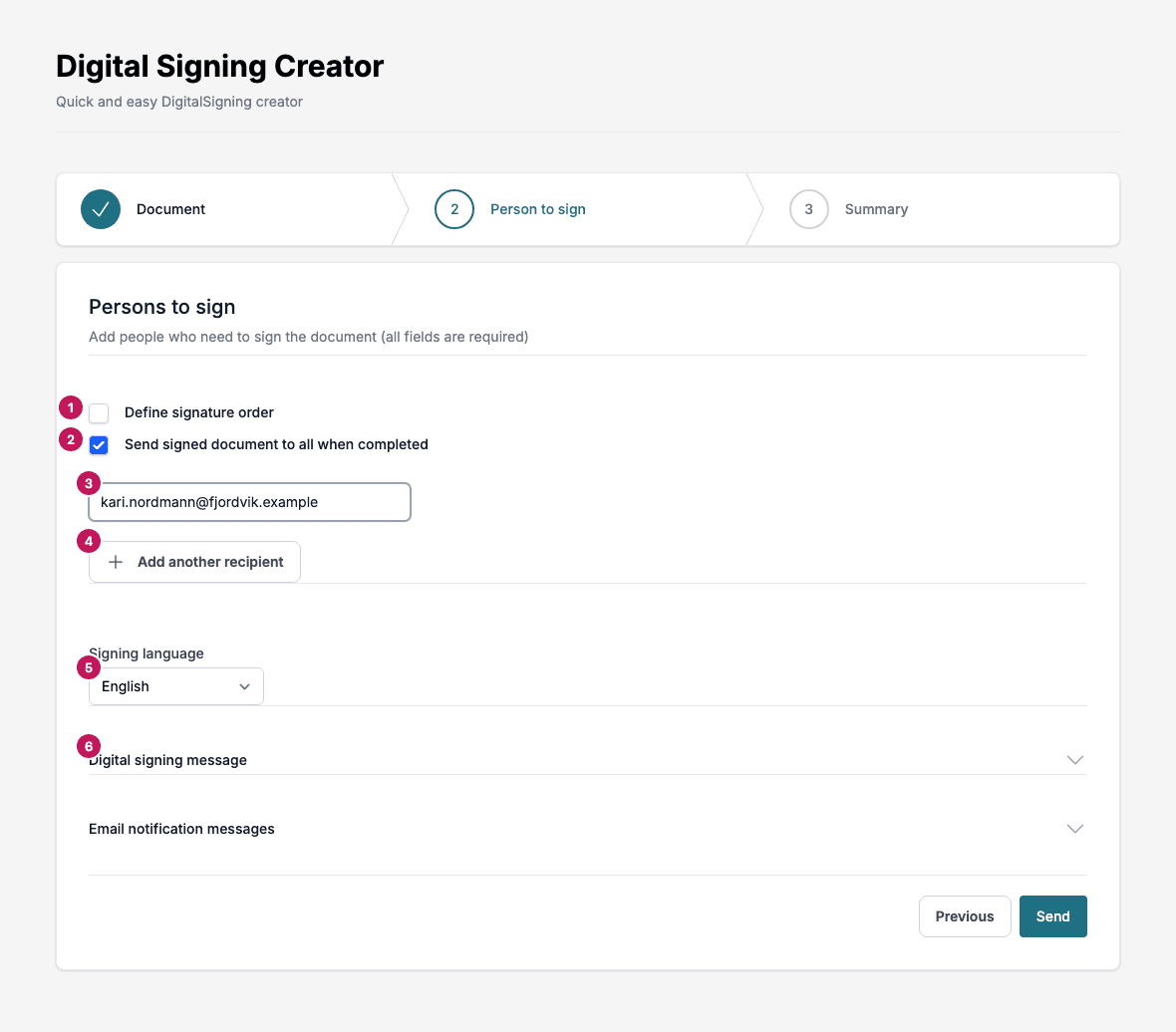
Task: Click the plus icon to add a recipient
Action: (116, 562)
